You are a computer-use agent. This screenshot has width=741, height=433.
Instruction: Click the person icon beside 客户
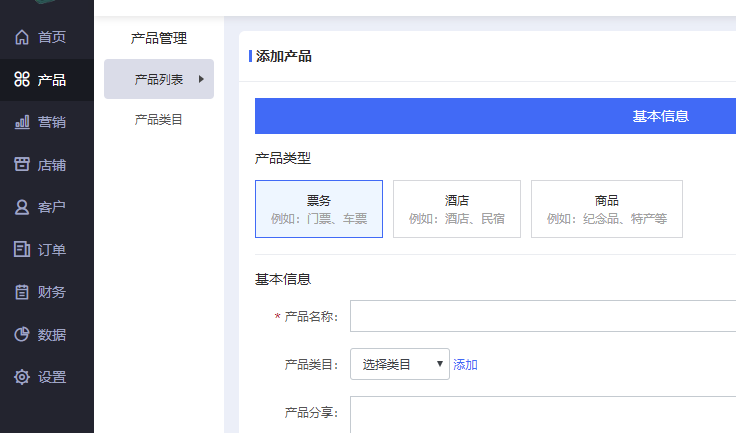pyautogui.click(x=22, y=207)
